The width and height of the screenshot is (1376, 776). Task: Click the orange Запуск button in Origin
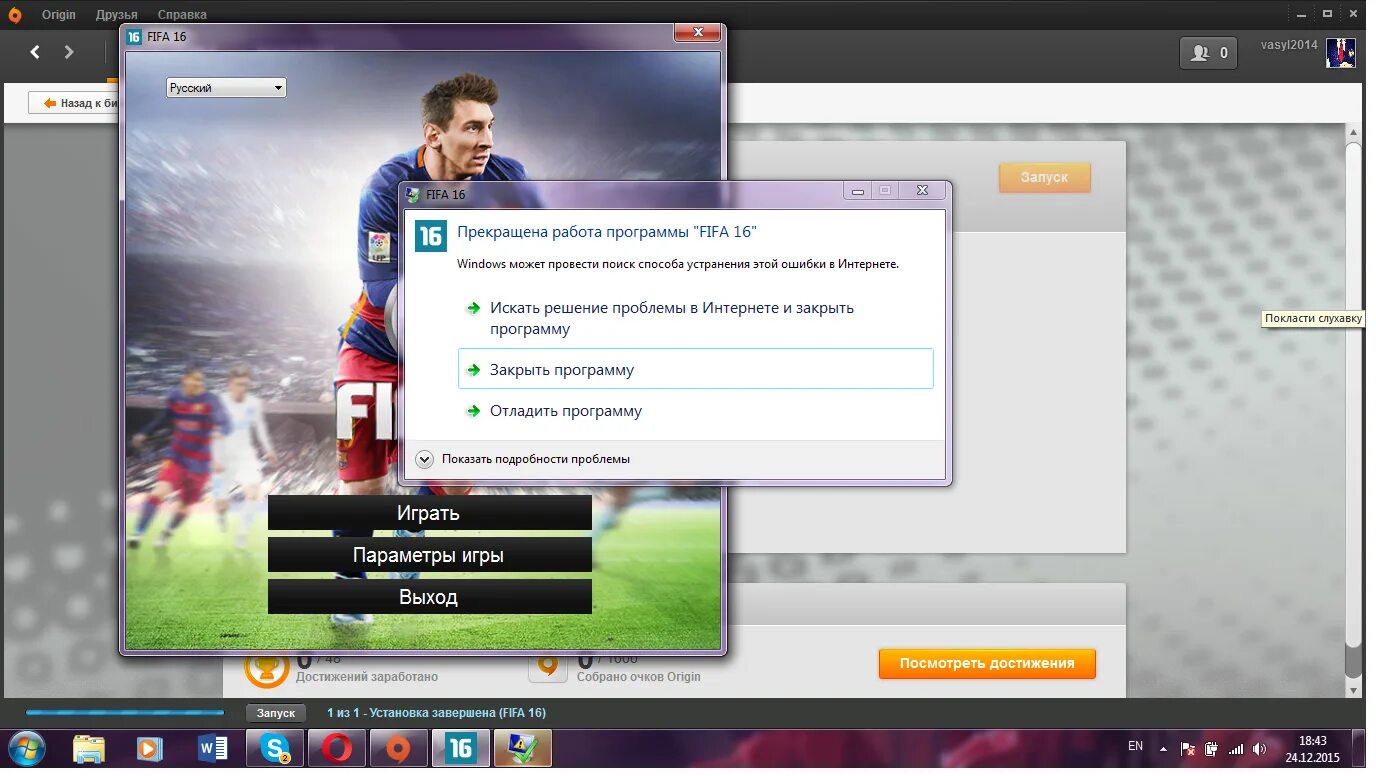click(1044, 177)
